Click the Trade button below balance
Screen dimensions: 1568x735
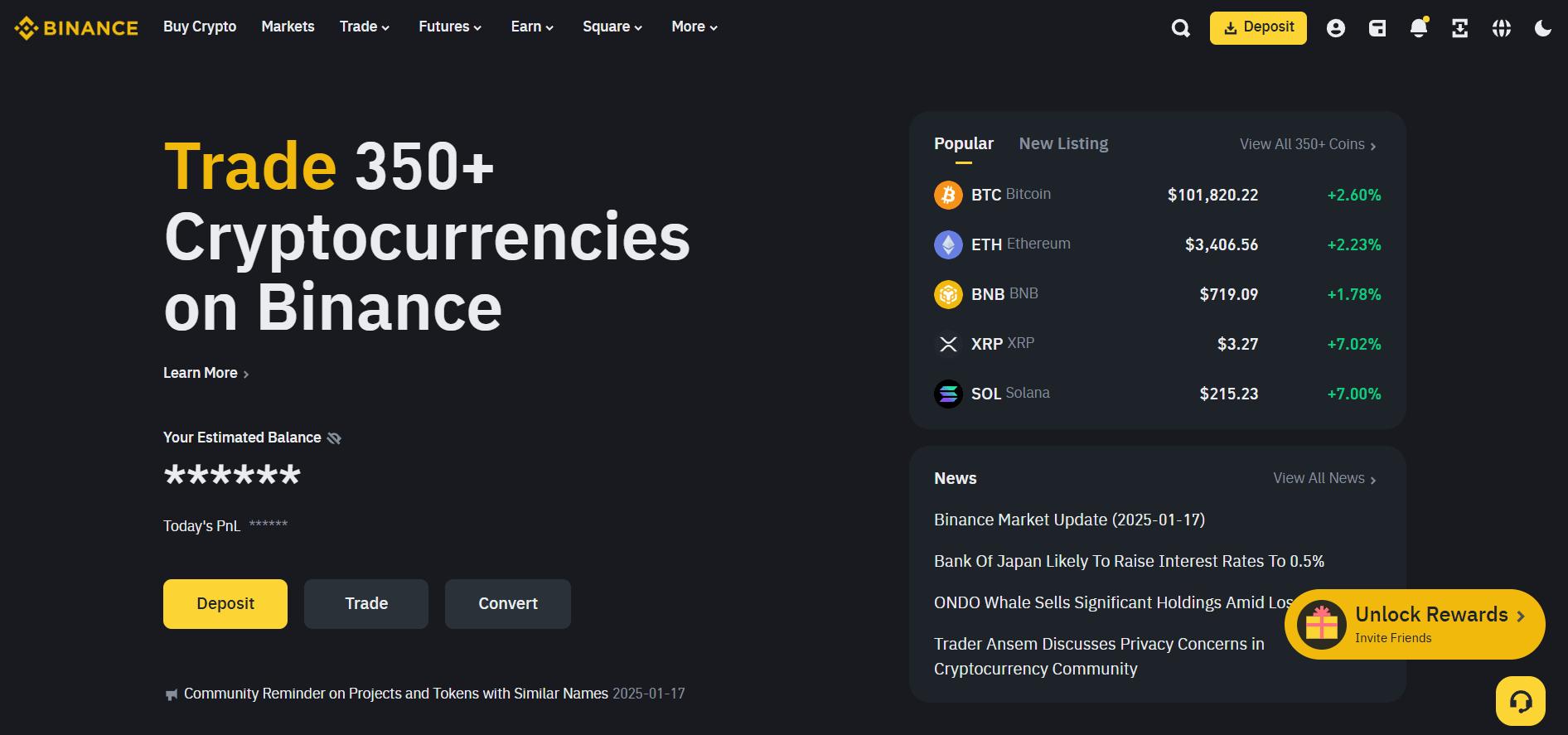click(x=366, y=604)
